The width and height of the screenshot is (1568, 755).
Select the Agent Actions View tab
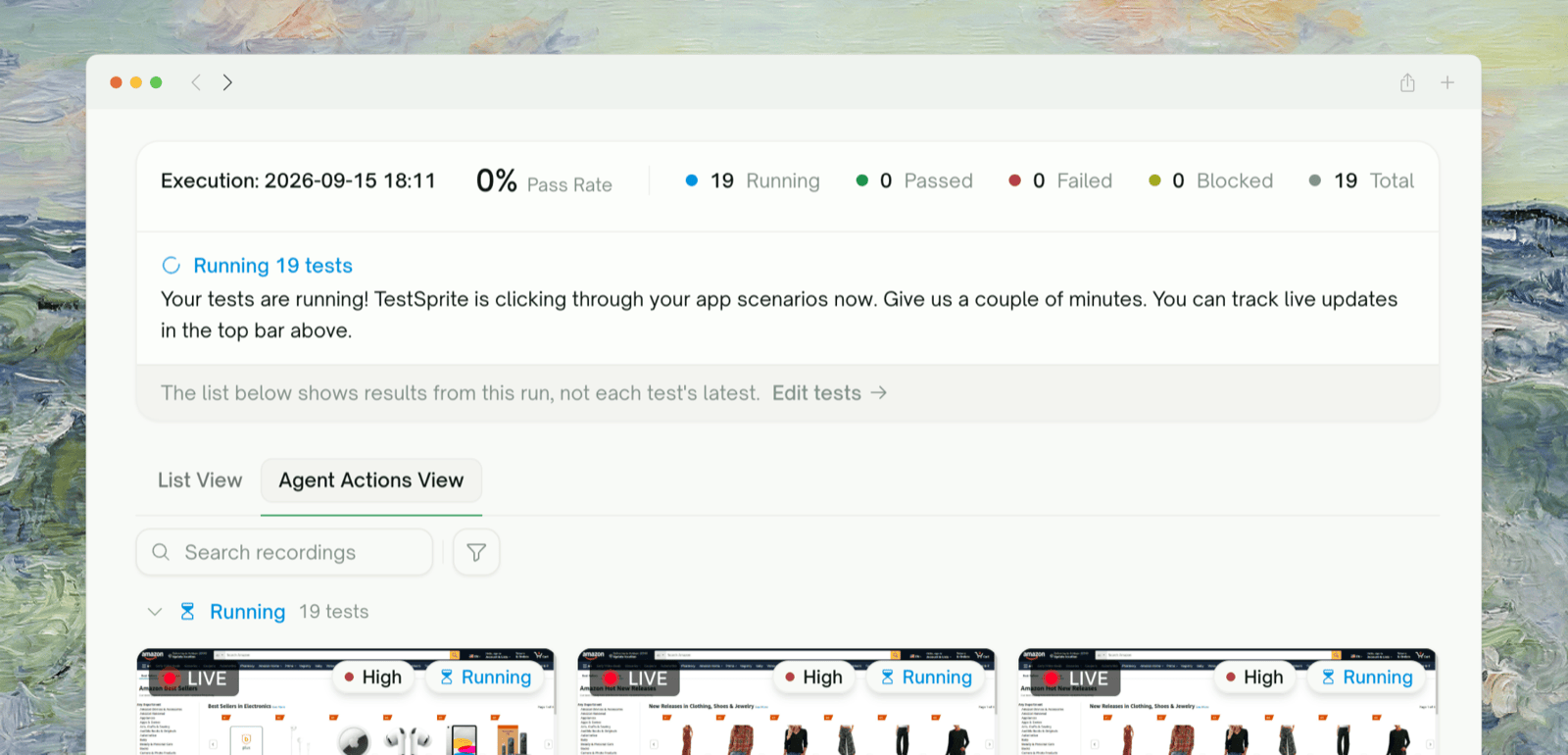pos(371,480)
